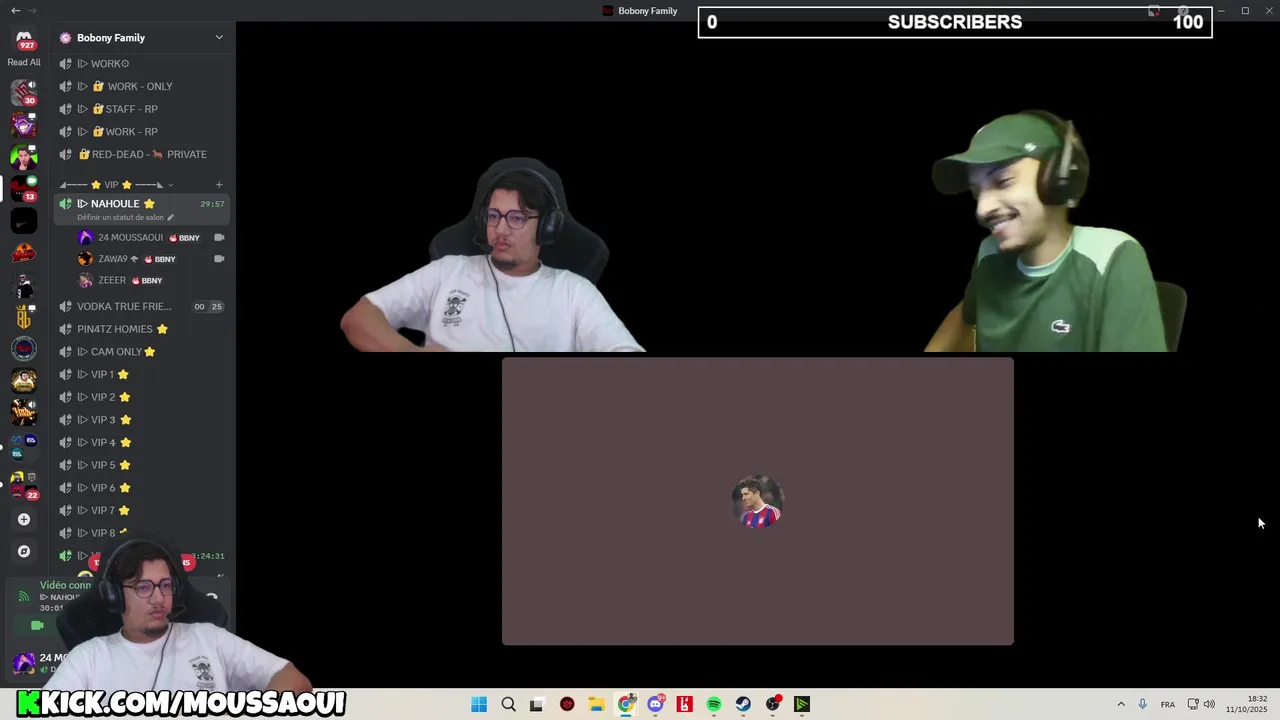
Task: Join VIP 6 voice channel
Action: [x=141, y=488]
